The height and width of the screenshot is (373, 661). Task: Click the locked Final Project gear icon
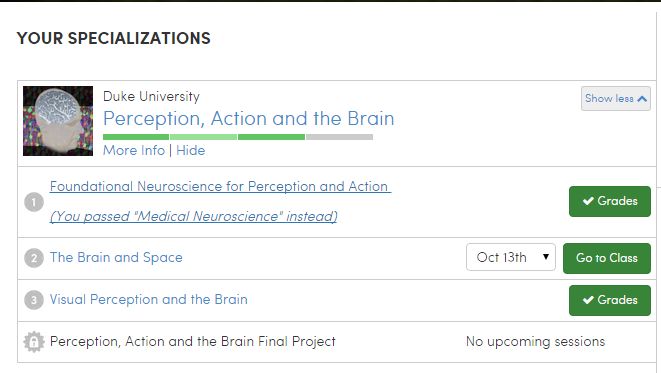coord(34,342)
